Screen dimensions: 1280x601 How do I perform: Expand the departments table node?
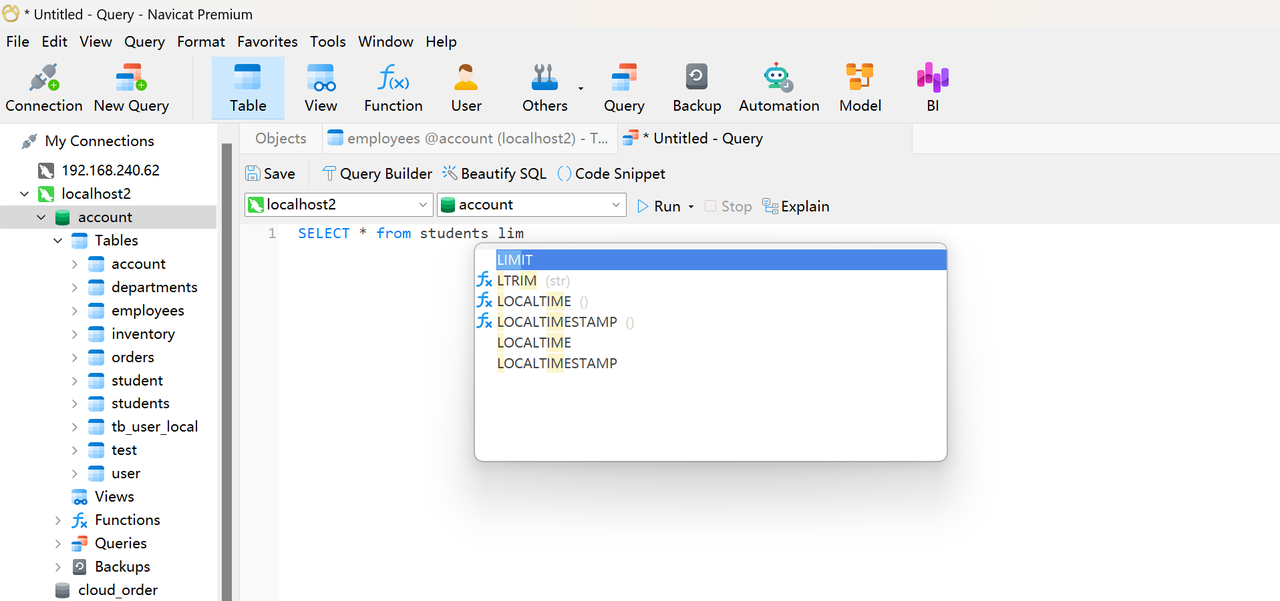click(x=75, y=287)
